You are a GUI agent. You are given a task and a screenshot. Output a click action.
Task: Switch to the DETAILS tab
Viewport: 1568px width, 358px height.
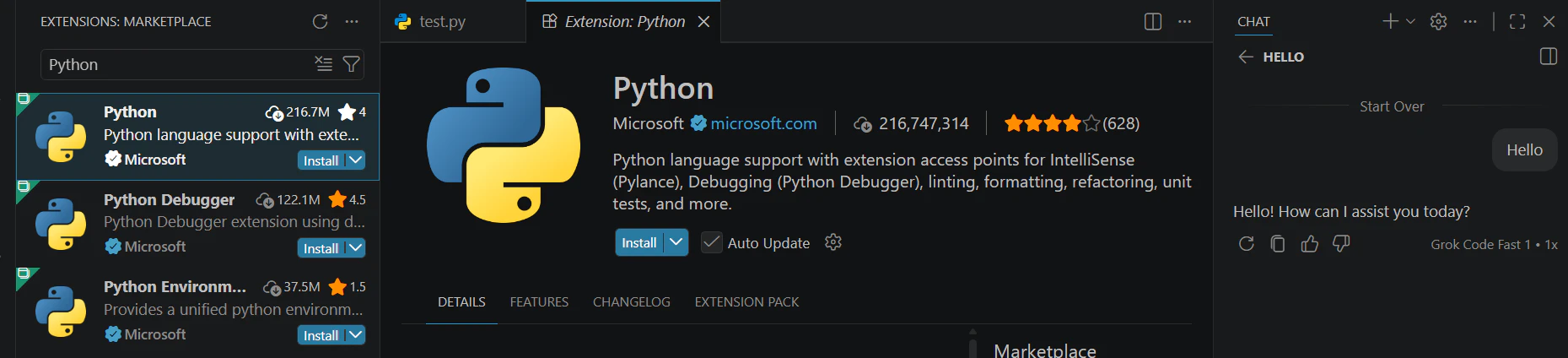click(x=461, y=301)
